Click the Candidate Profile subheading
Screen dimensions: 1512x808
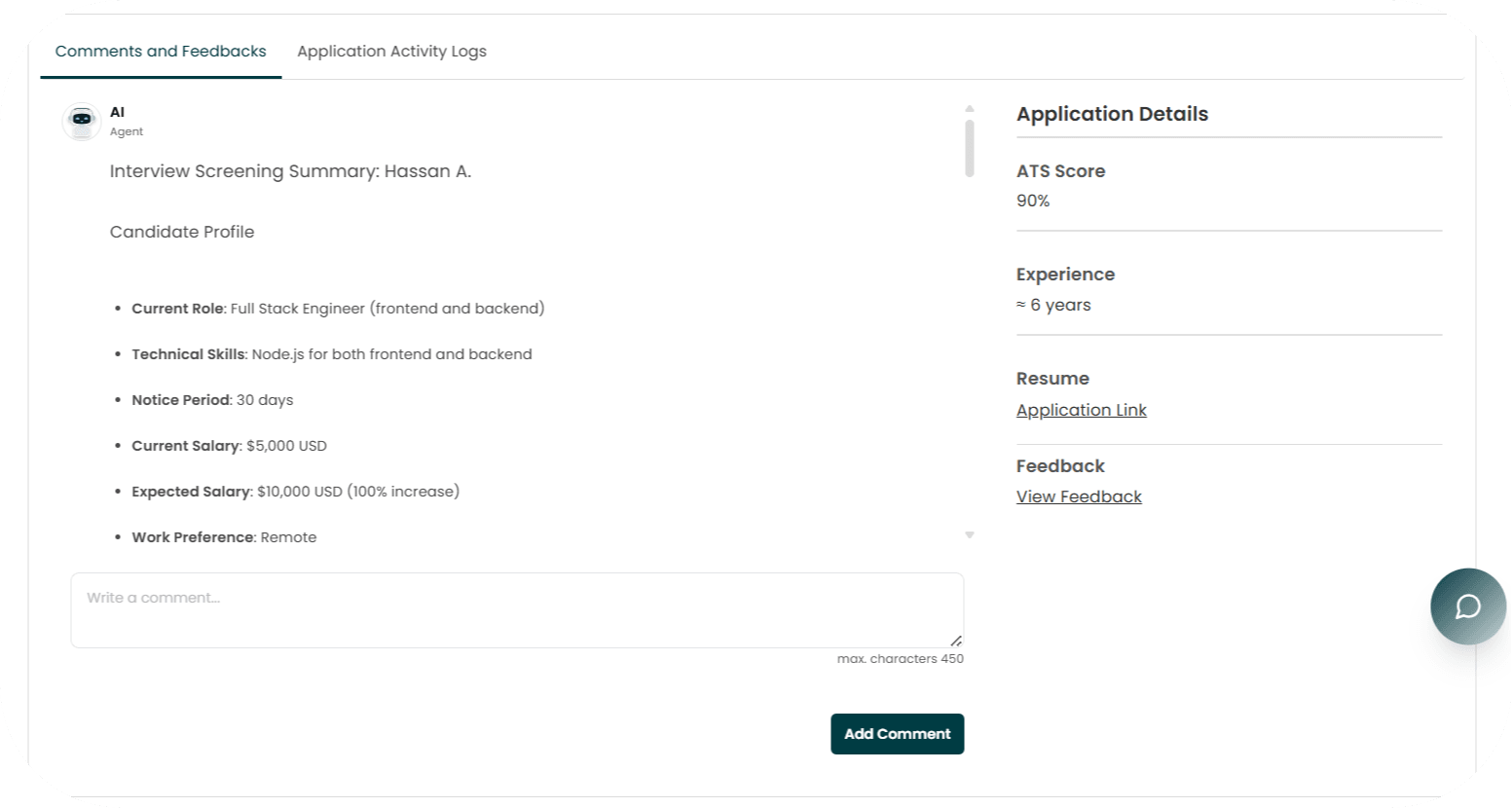point(182,232)
